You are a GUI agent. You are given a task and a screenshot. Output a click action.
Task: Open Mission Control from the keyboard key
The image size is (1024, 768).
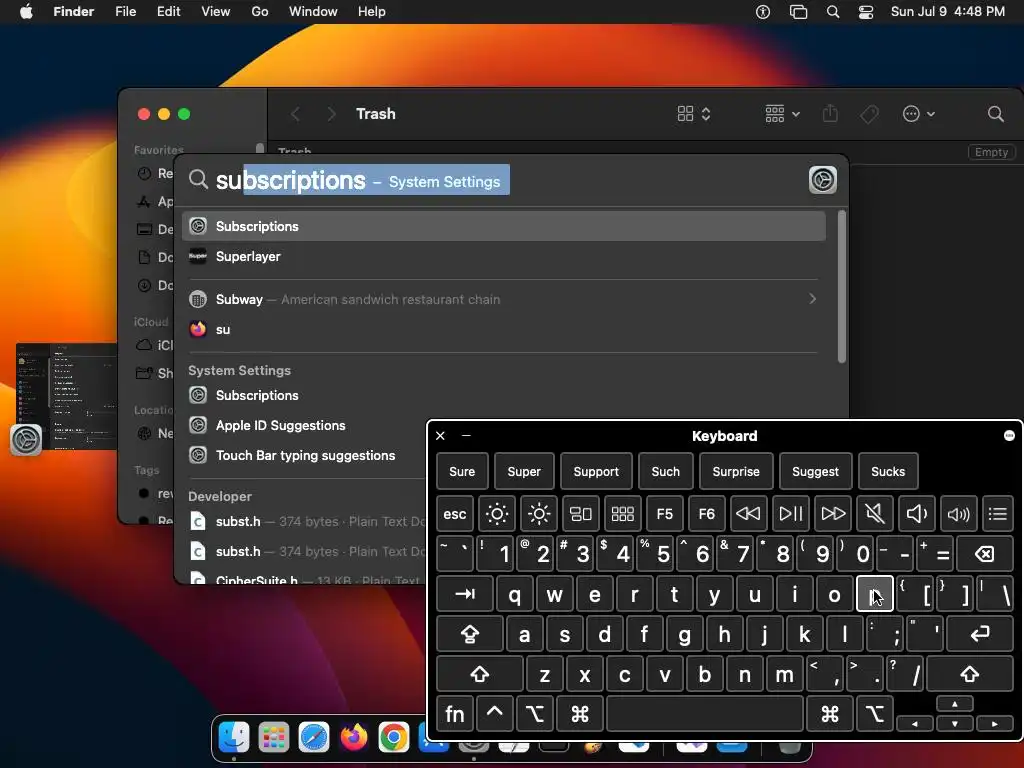[581, 514]
